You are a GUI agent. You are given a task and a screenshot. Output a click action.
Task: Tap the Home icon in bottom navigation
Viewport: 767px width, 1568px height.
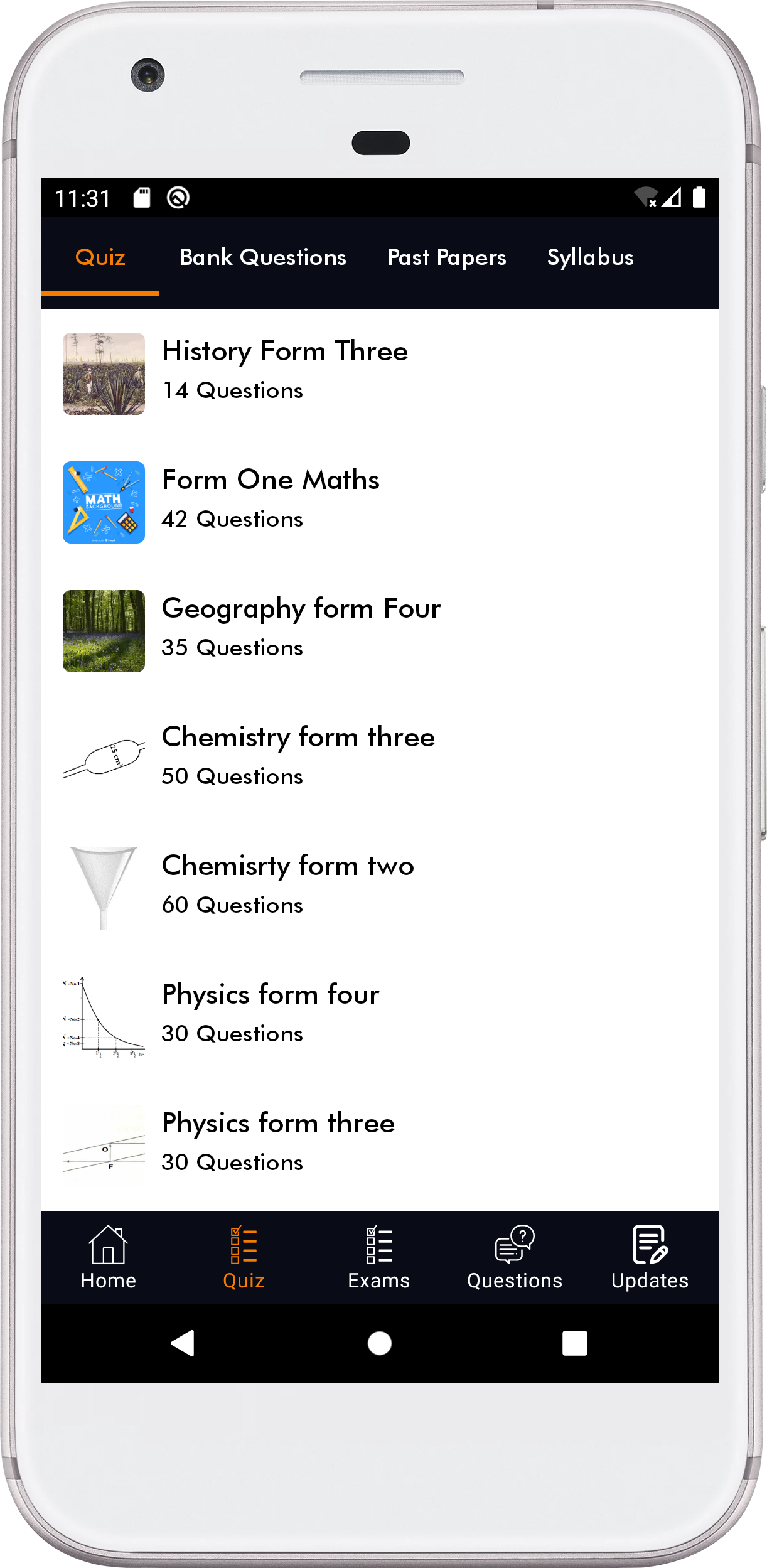coord(108,1245)
